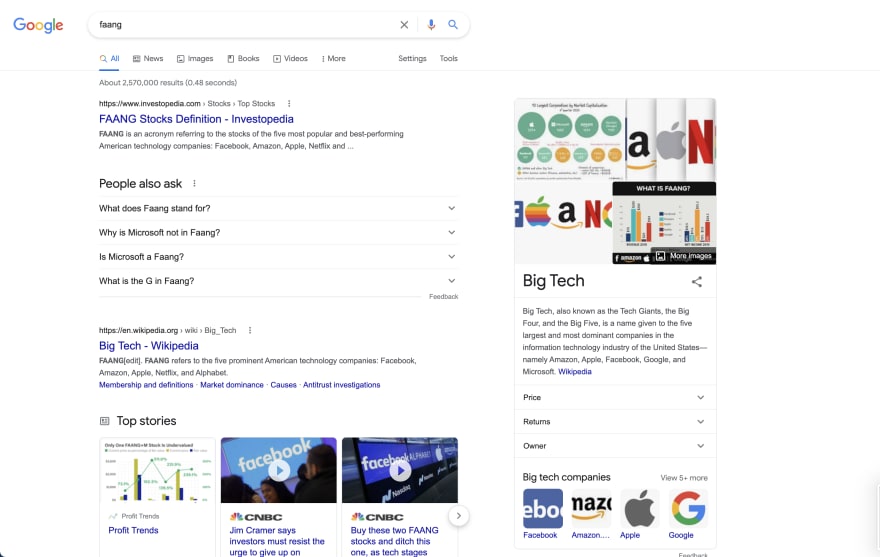Click the Google logo
This screenshot has width=880, height=557.
(38, 25)
